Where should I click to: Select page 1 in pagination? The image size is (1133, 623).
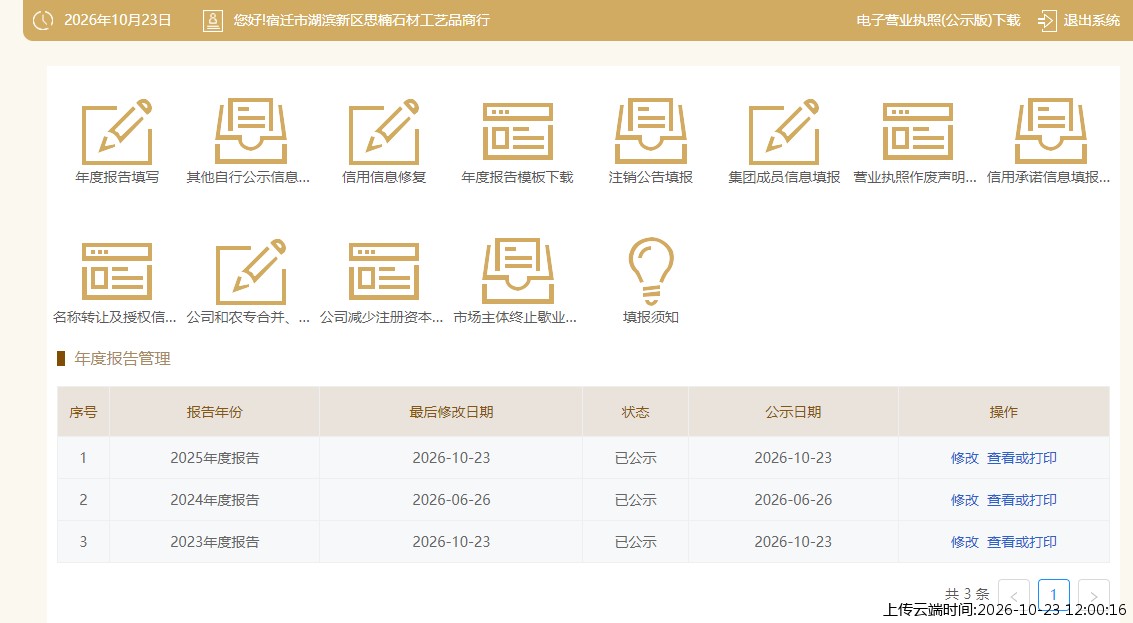(1054, 596)
